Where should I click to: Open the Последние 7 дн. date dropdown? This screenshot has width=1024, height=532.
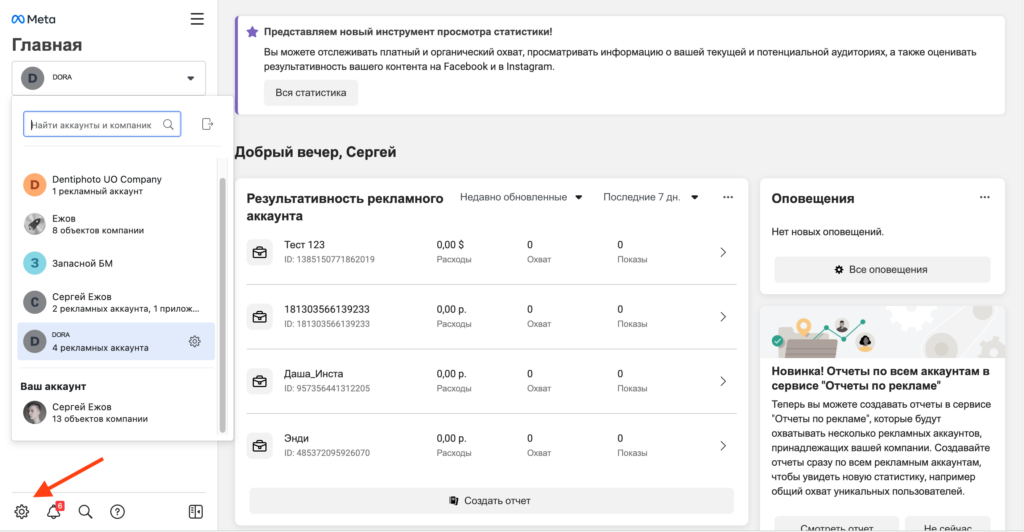click(650, 197)
